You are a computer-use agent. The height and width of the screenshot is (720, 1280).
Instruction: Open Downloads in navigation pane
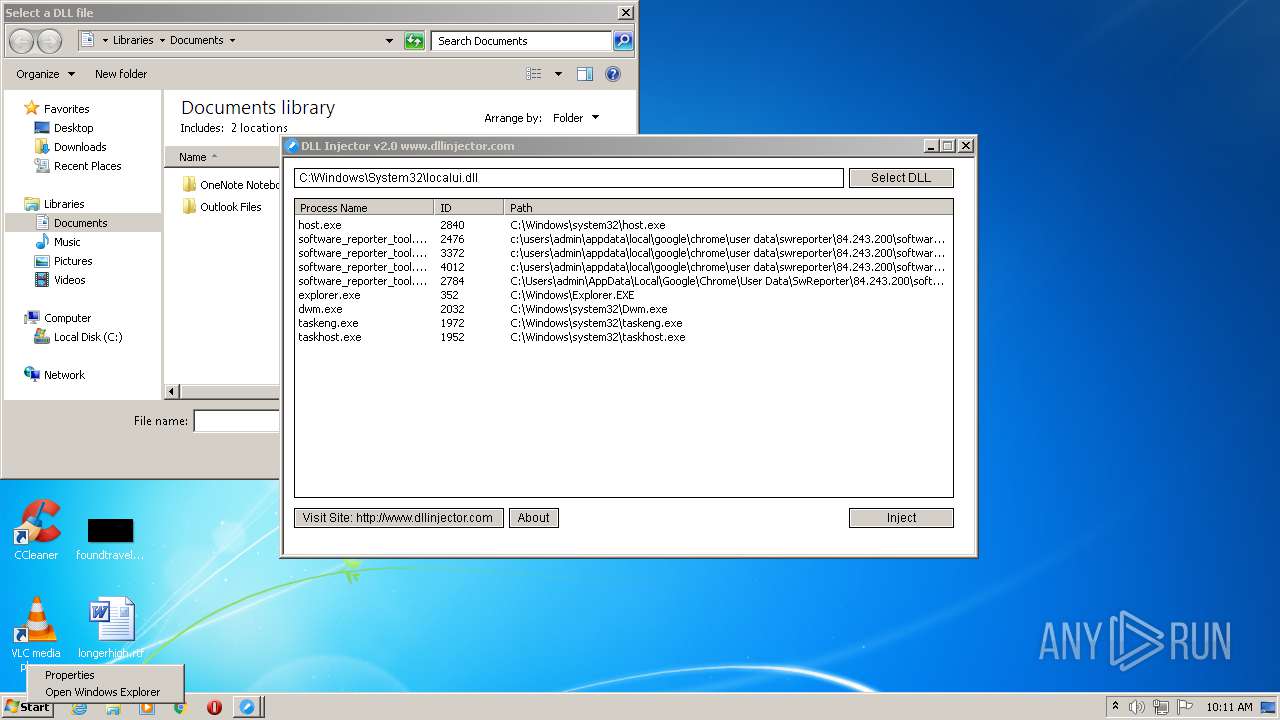click(x=80, y=147)
